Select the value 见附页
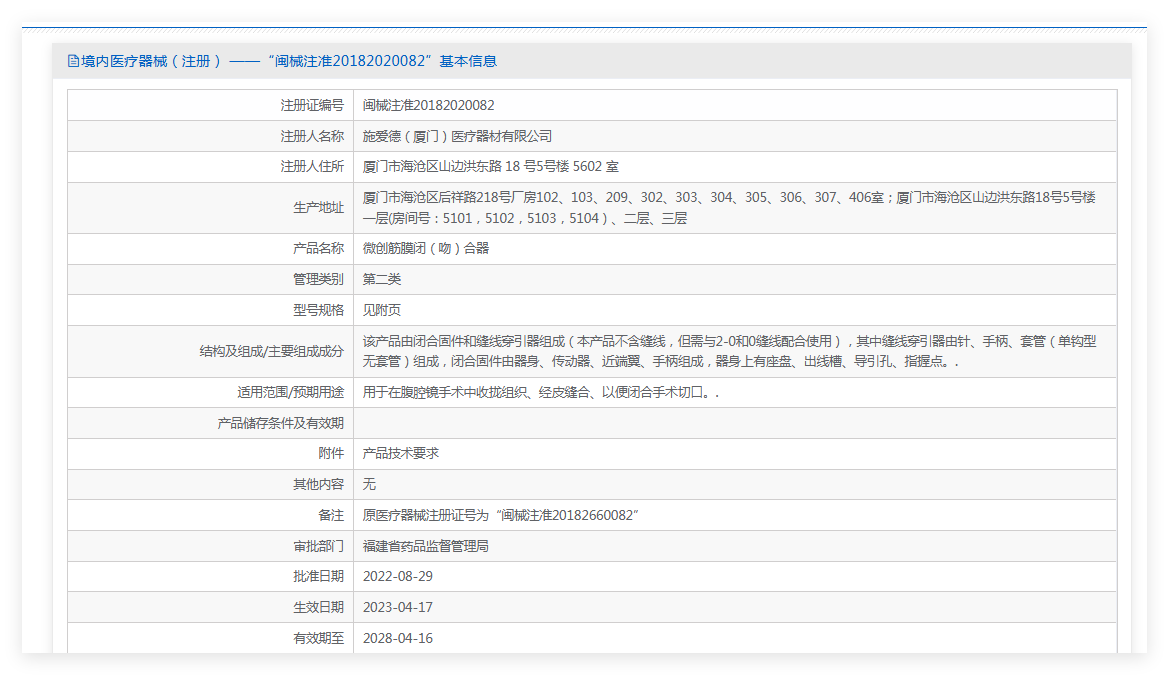Image resolution: width=1169 pixels, height=675 pixels. click(x=382, y=310)
